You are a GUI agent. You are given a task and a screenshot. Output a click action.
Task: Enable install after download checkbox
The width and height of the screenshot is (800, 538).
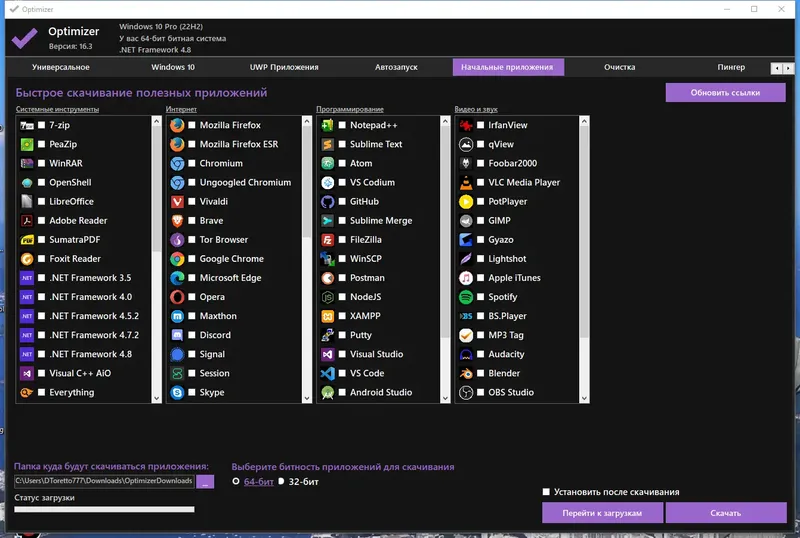[x=546, y=492]
